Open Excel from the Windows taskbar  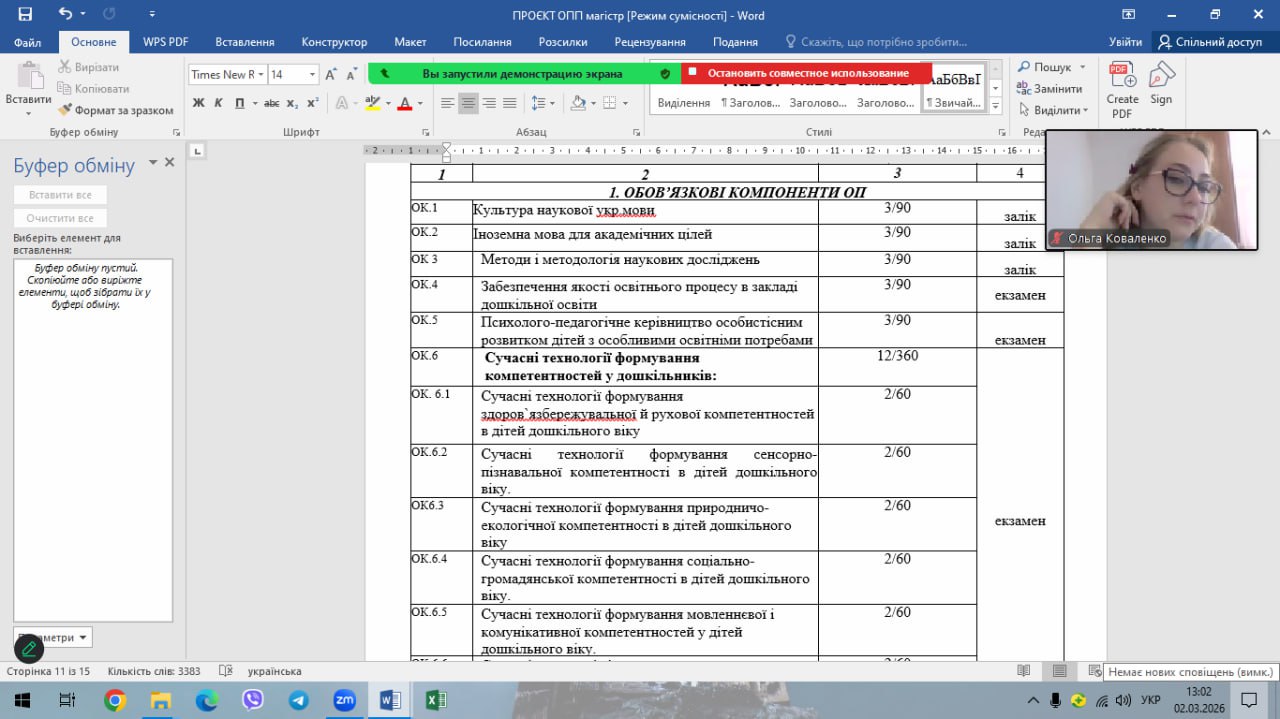coord(436,700)
